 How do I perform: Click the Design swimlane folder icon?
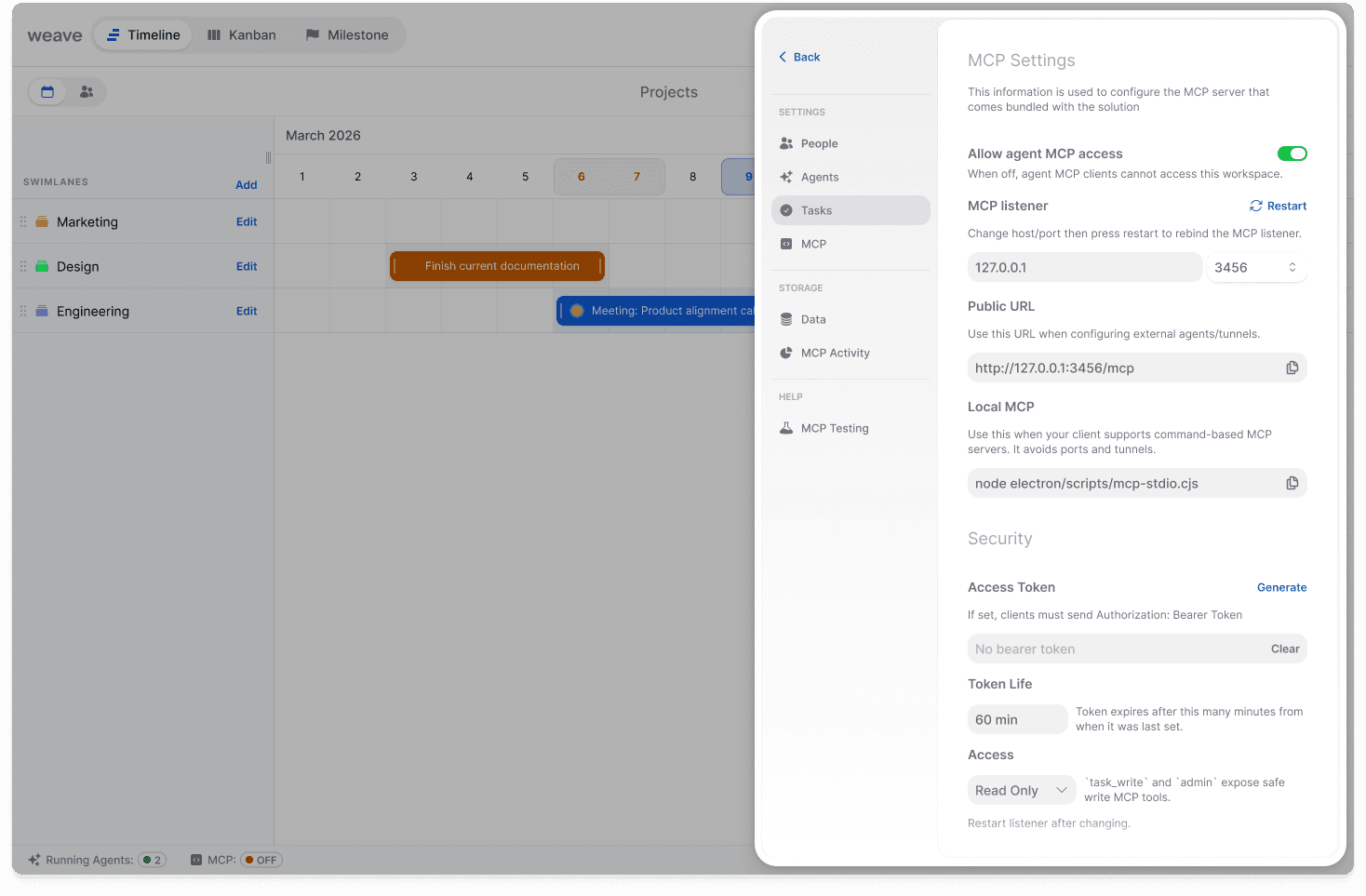42,266
